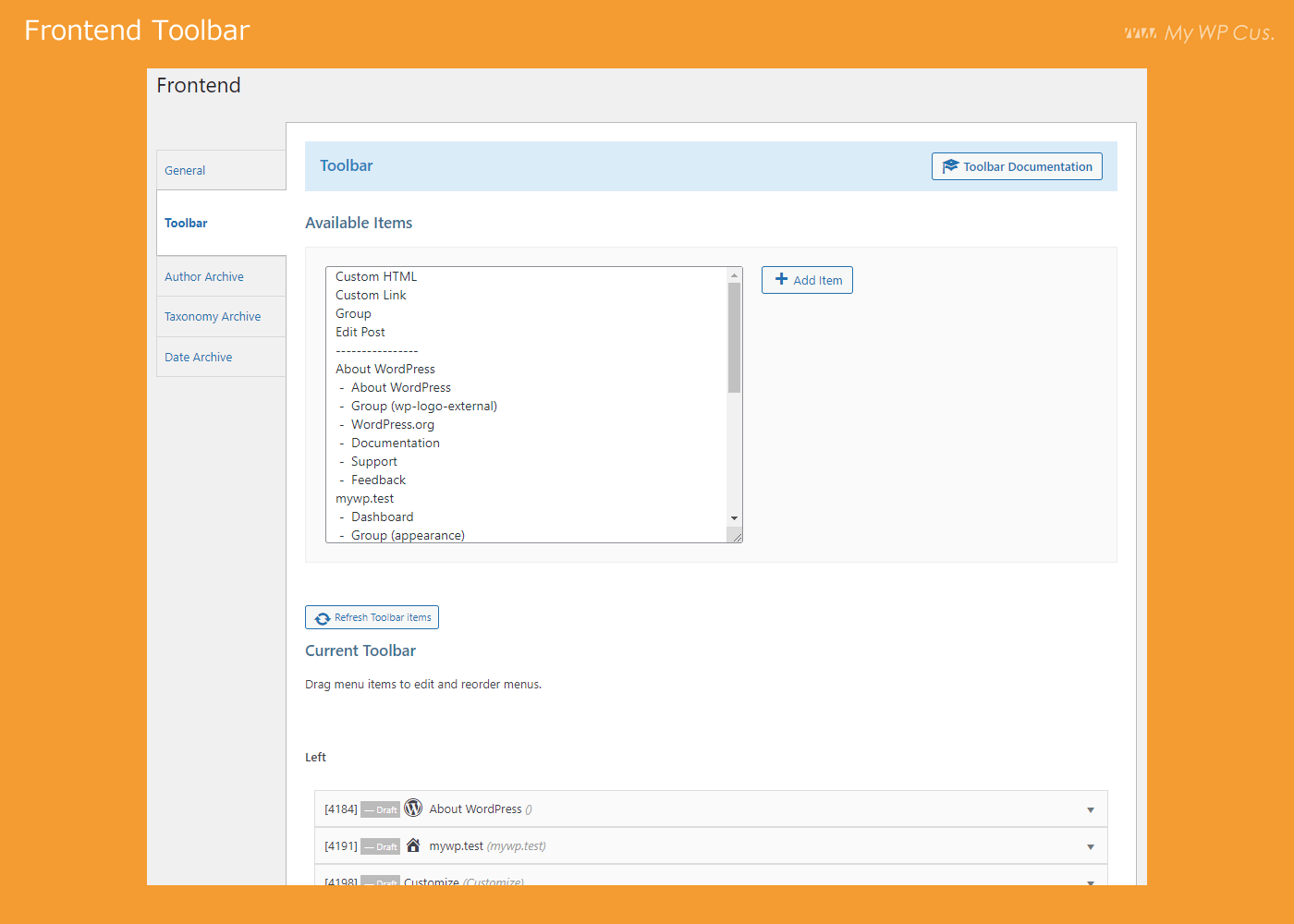
Task: Click the resize handle on the Available Items listbox
Action: (x=737, y=537)
